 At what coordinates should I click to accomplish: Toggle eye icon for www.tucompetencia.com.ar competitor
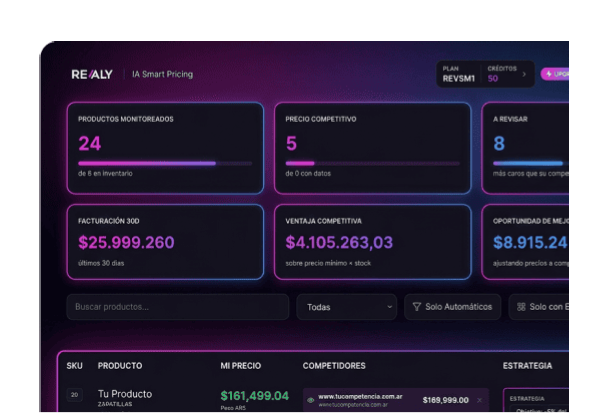(x=310, y=400)
